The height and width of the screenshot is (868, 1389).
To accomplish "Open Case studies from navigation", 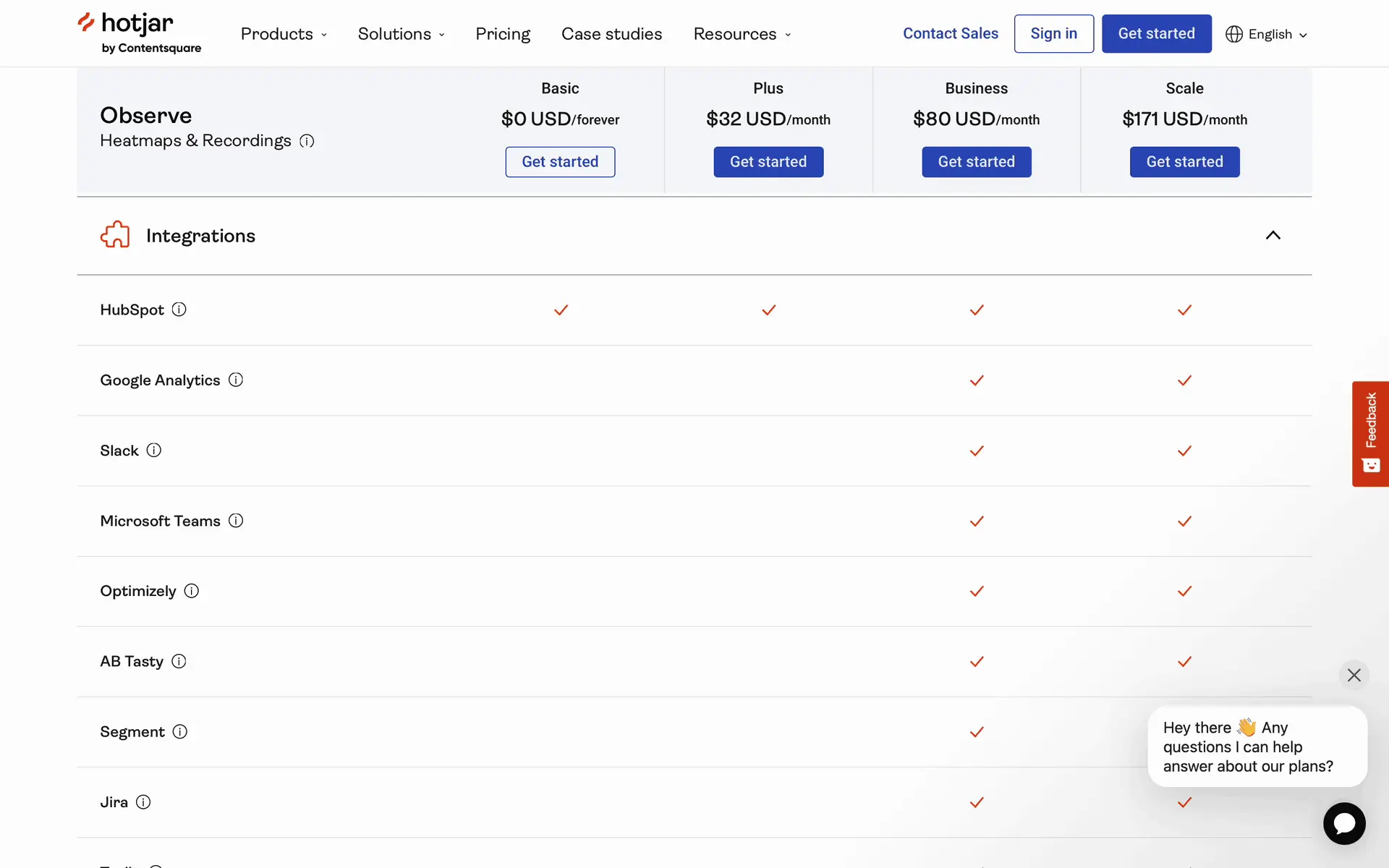I will (x=611, y=34).
